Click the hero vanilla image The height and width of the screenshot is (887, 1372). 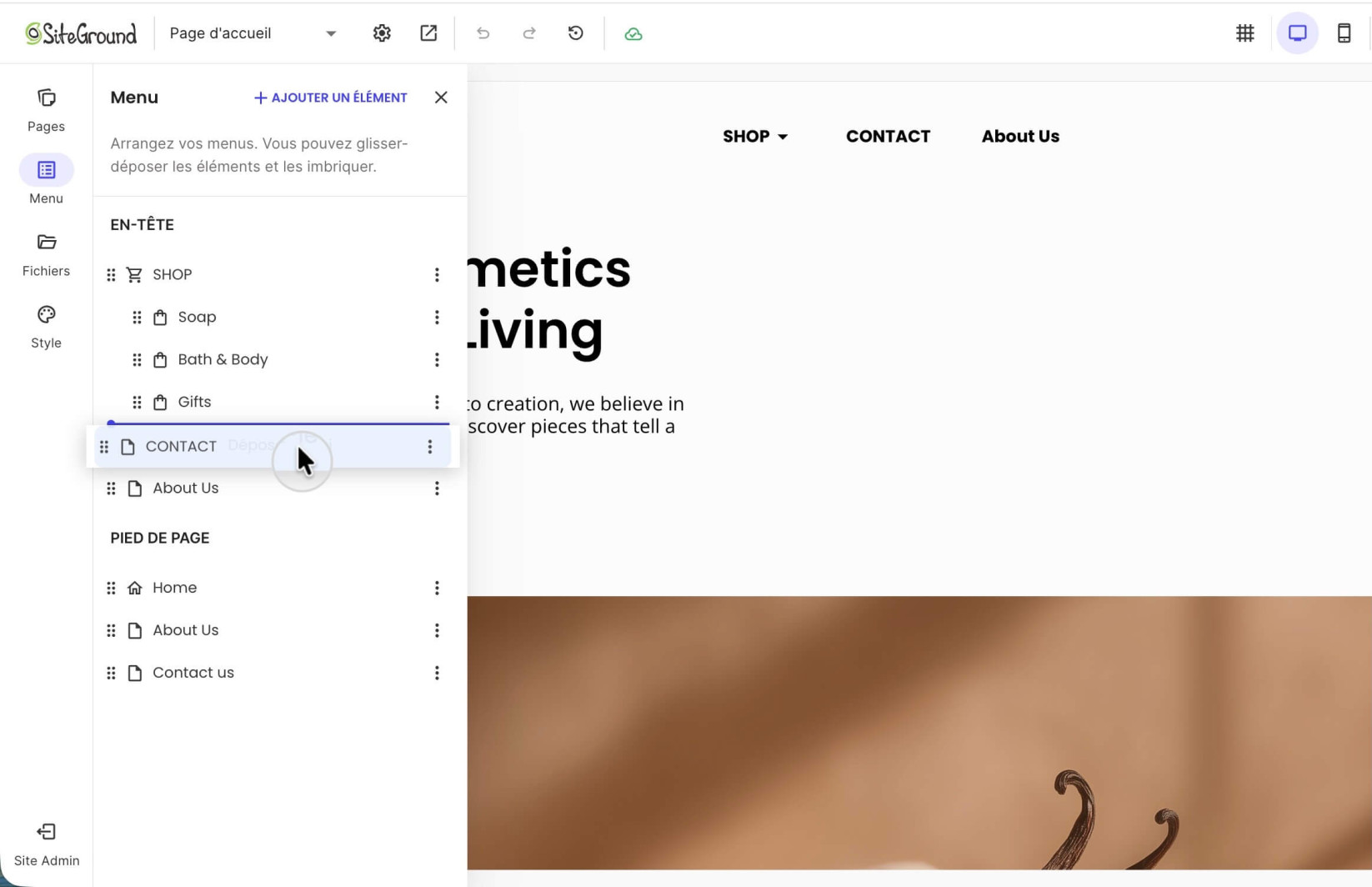tap(919, 733)
